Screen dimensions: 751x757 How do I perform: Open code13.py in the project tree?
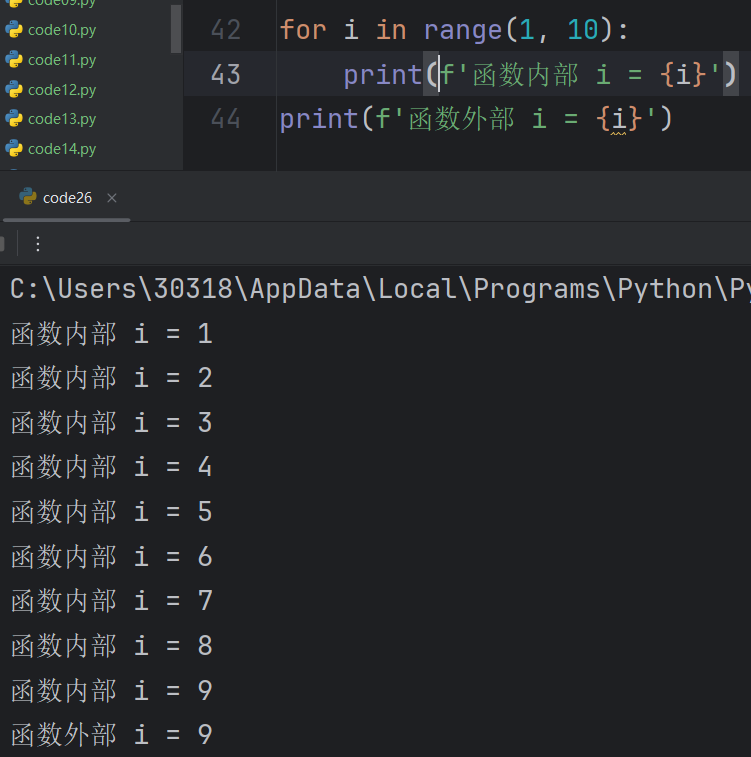tap(62, 119)
